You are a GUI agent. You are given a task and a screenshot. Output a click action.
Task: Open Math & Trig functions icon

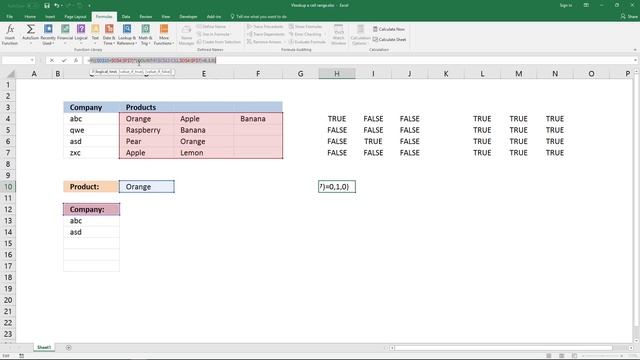click(145, 35)
